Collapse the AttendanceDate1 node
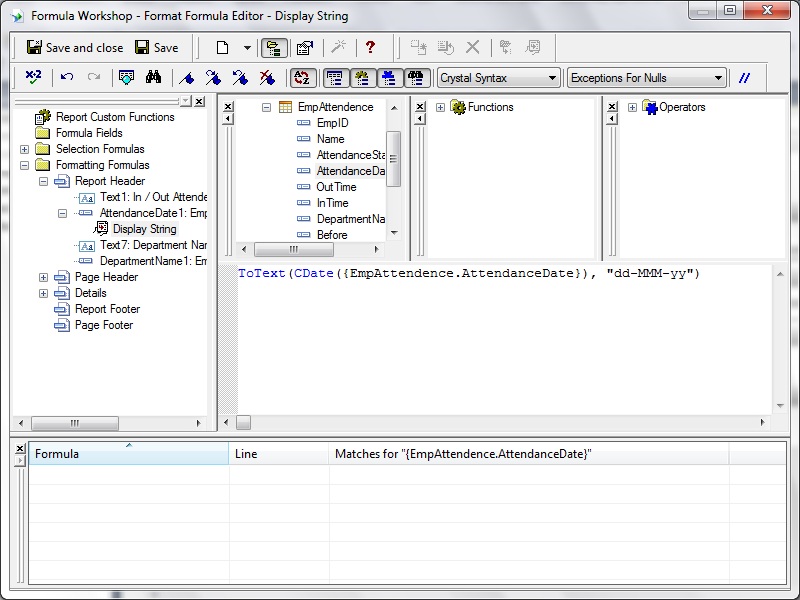Screen dimensions: 800x600 (x=62, y=213)
